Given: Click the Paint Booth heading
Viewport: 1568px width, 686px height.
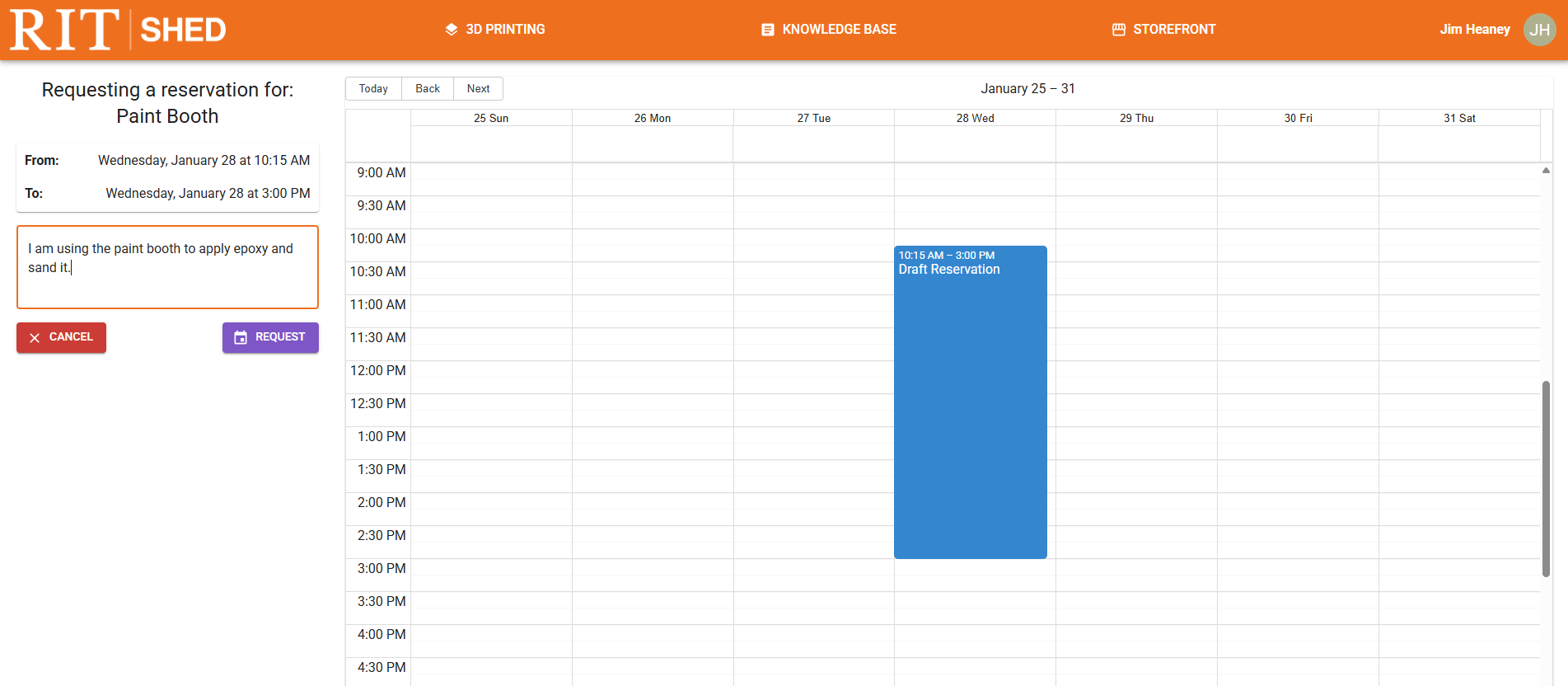Looking at the screenshot, I should tap(167, 116).
